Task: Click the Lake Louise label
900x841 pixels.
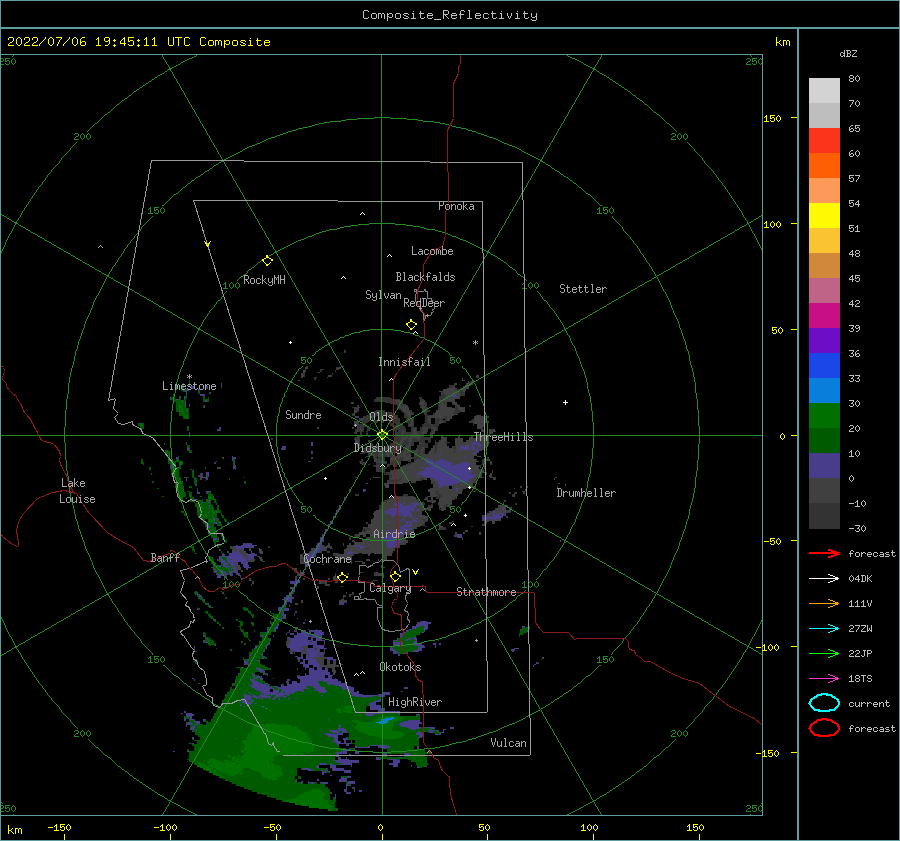Action: 77,491
